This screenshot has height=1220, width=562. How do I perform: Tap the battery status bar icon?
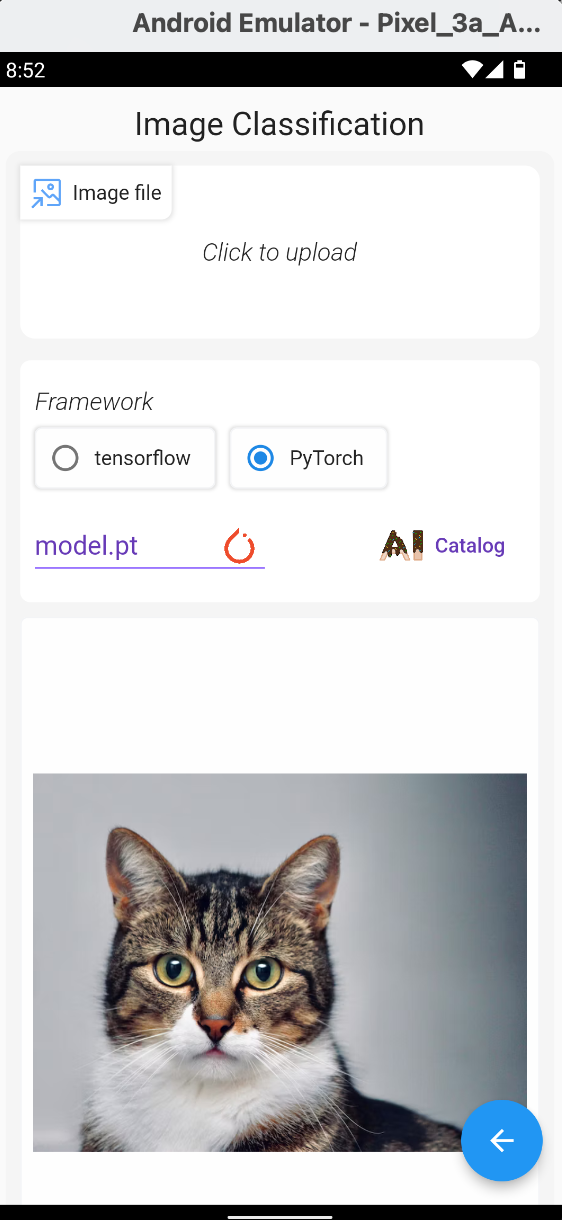(x=519, y=70)
